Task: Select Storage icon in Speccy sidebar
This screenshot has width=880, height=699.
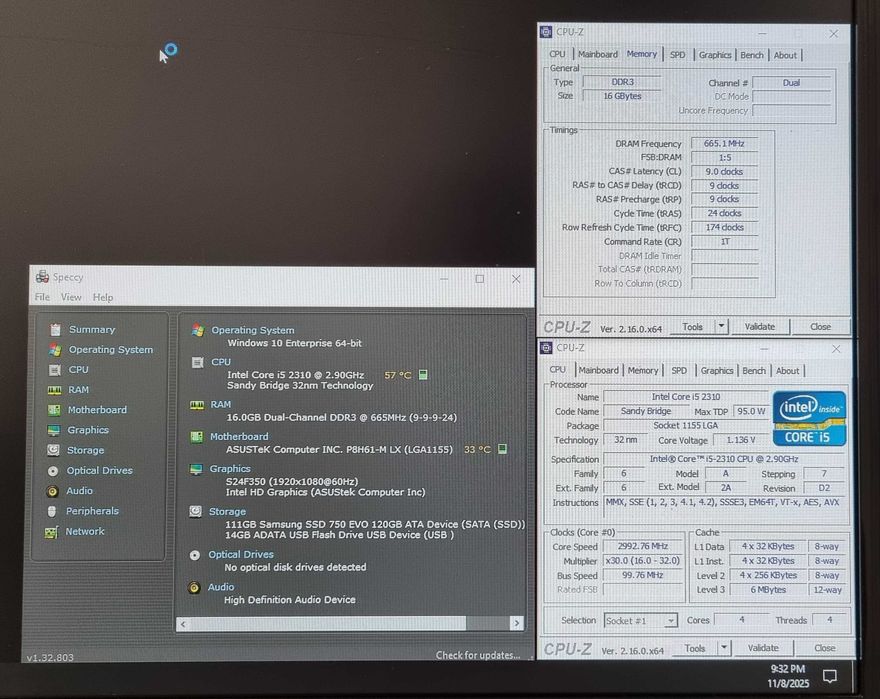Action: point(53,450)
